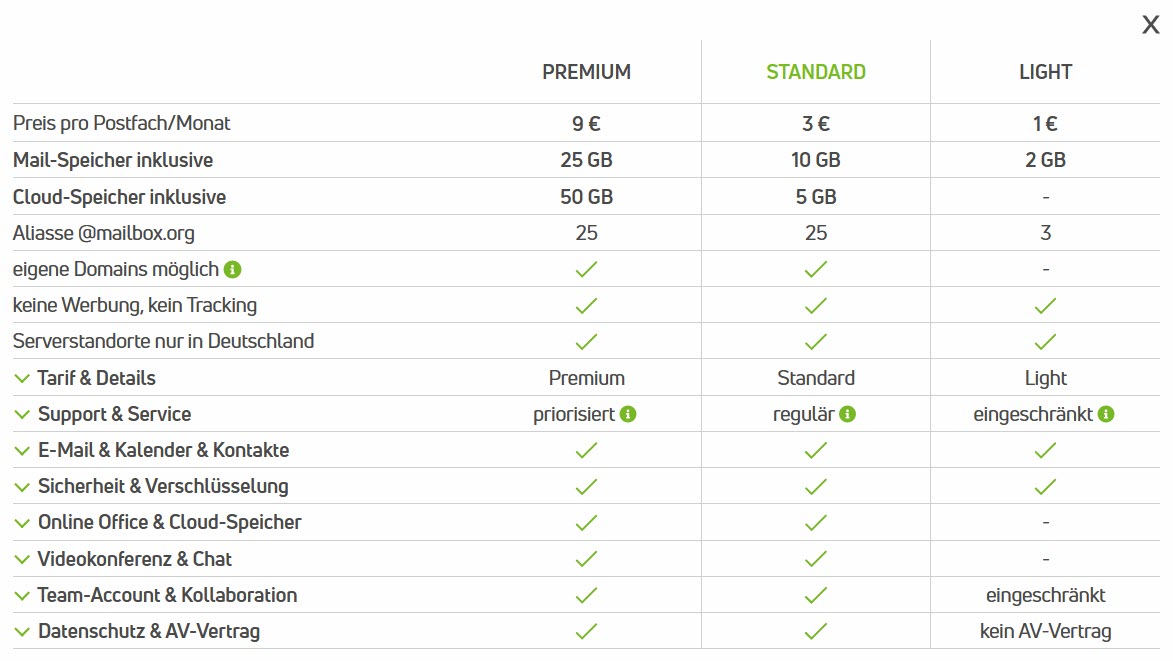
Task: Select the LIGHT plan column header
Action: coord(1045,72)
